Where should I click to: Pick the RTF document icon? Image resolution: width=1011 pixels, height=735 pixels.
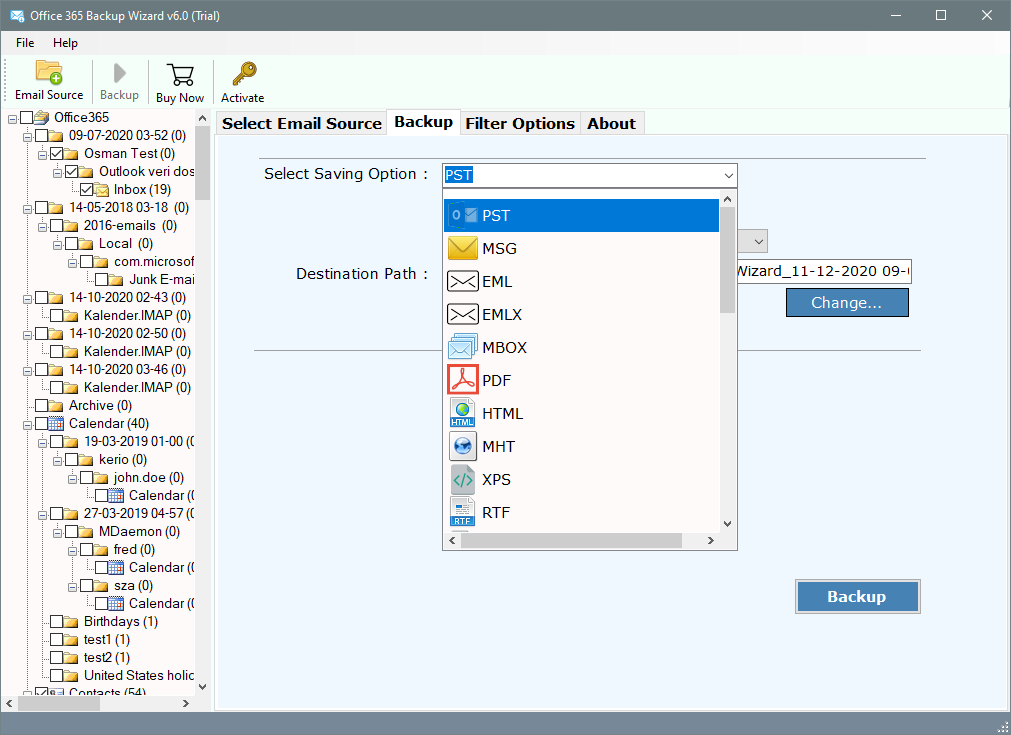[x=462, y=512]
